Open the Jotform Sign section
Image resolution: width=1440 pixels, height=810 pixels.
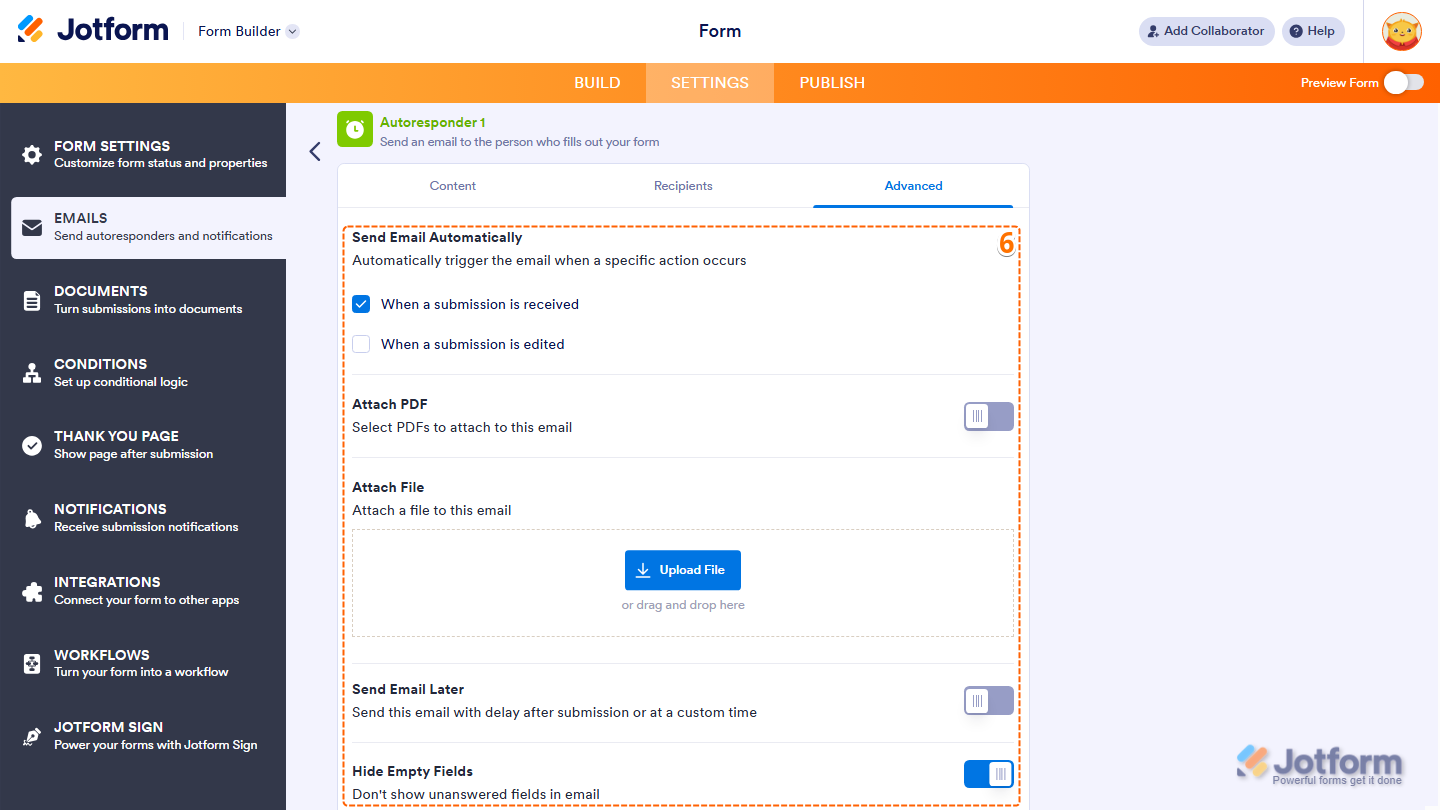(32, 735)
